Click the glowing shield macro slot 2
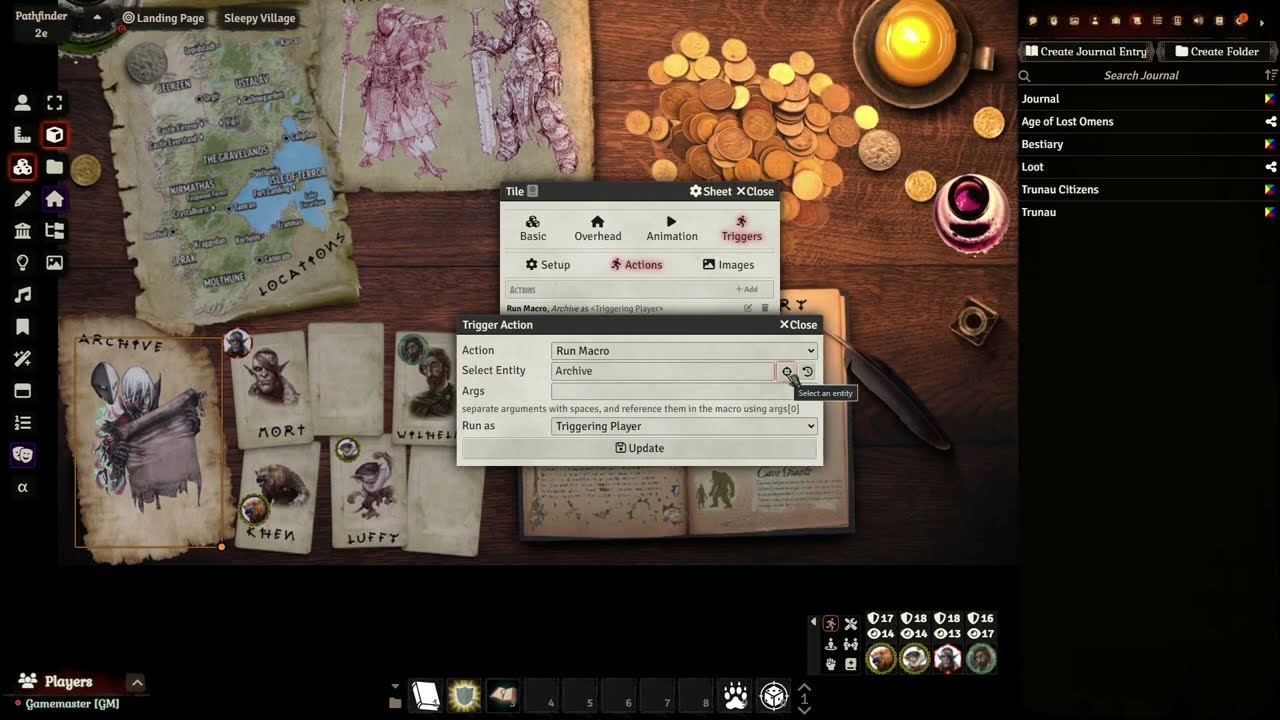 pyautogui.click(x=464, y=697)
